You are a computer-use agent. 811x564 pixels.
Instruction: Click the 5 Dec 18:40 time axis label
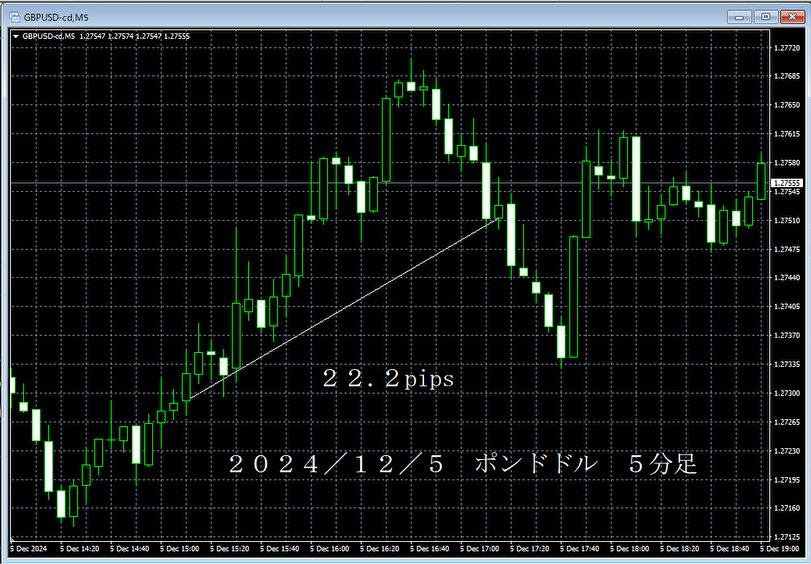click(730, 549)
